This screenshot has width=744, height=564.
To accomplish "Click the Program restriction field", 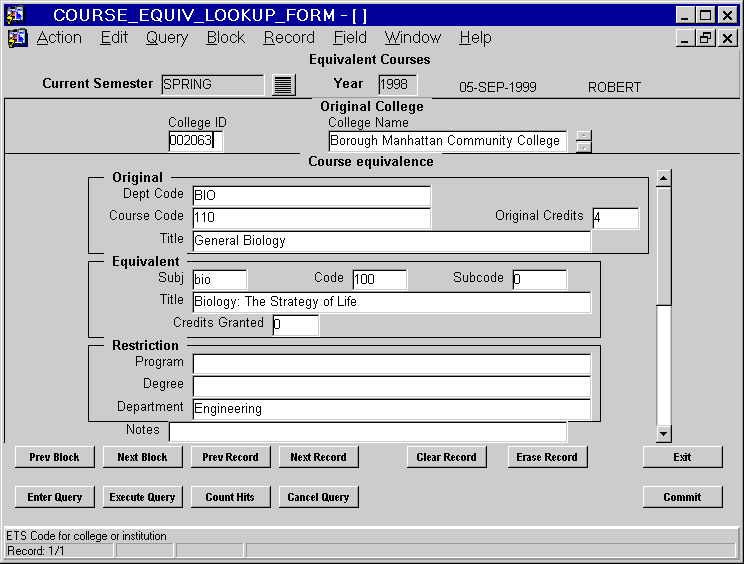I will [x=391, y=364].
